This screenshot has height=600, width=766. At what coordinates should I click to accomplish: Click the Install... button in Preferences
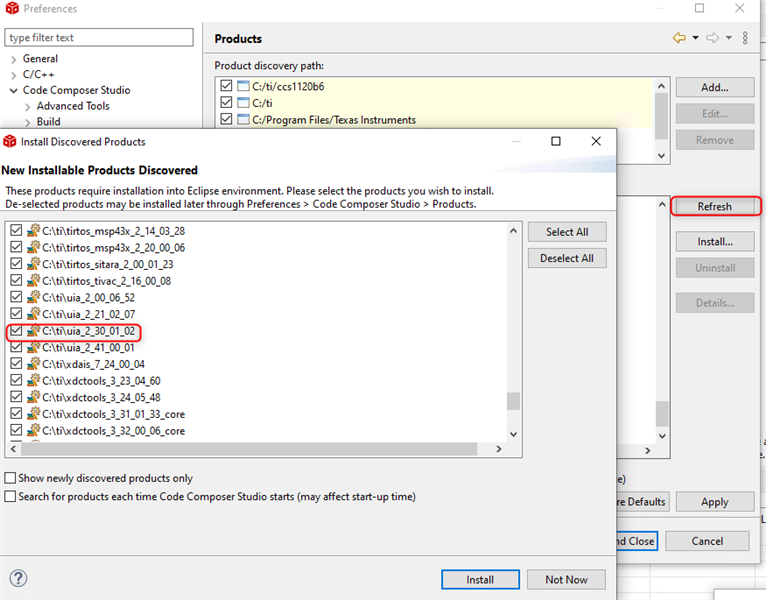(x=715, y=242)
